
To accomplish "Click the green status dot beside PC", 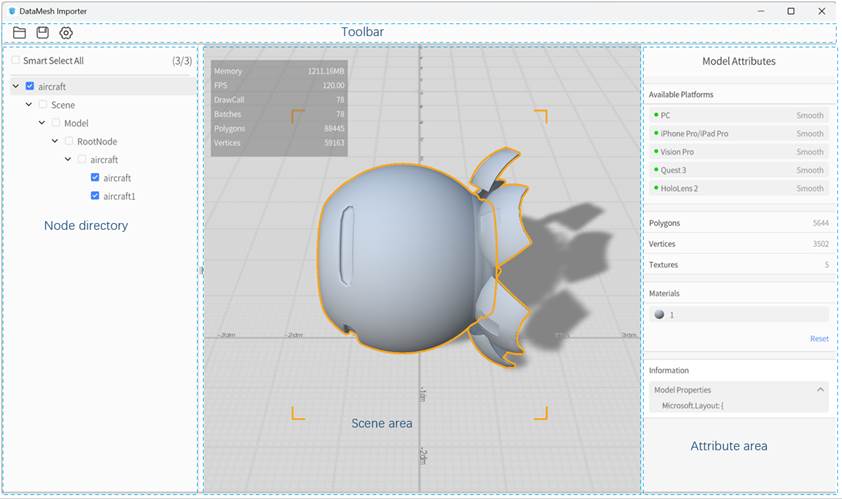I will [x=655, y=115].
